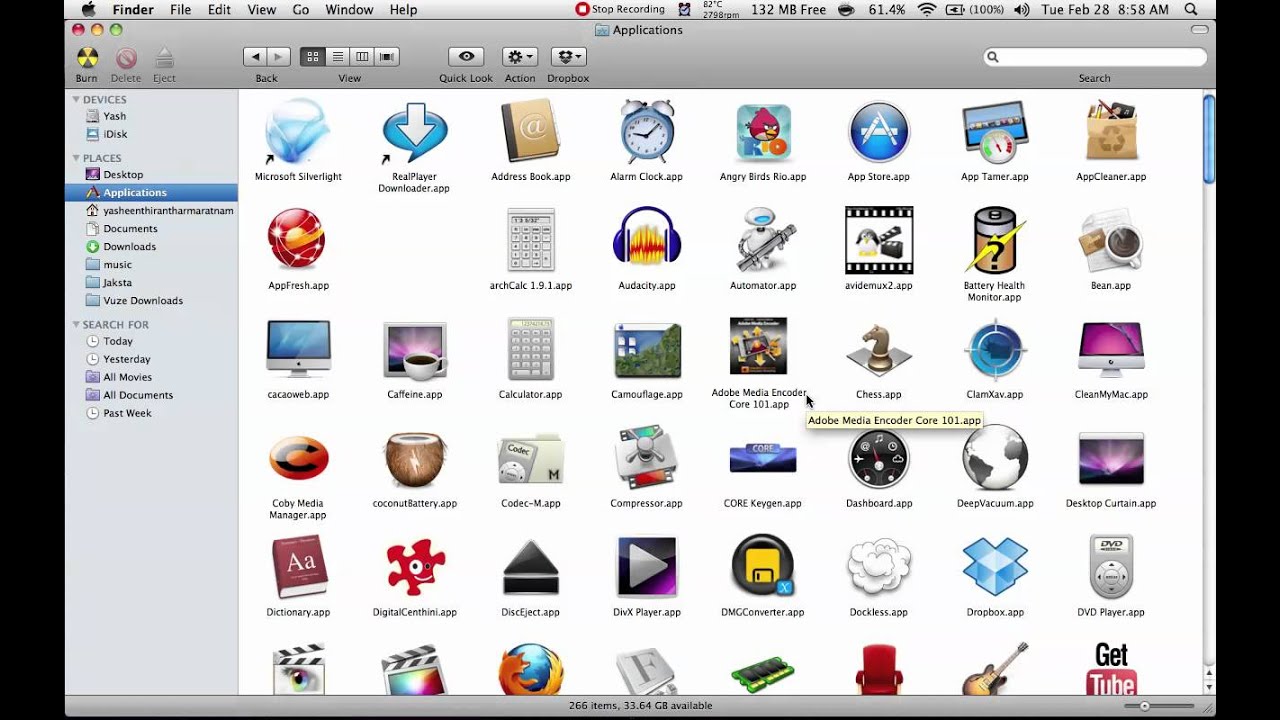Select AppCleaner.app icon
Viewport: 1280px width, 720px height.
(1111, 131)
